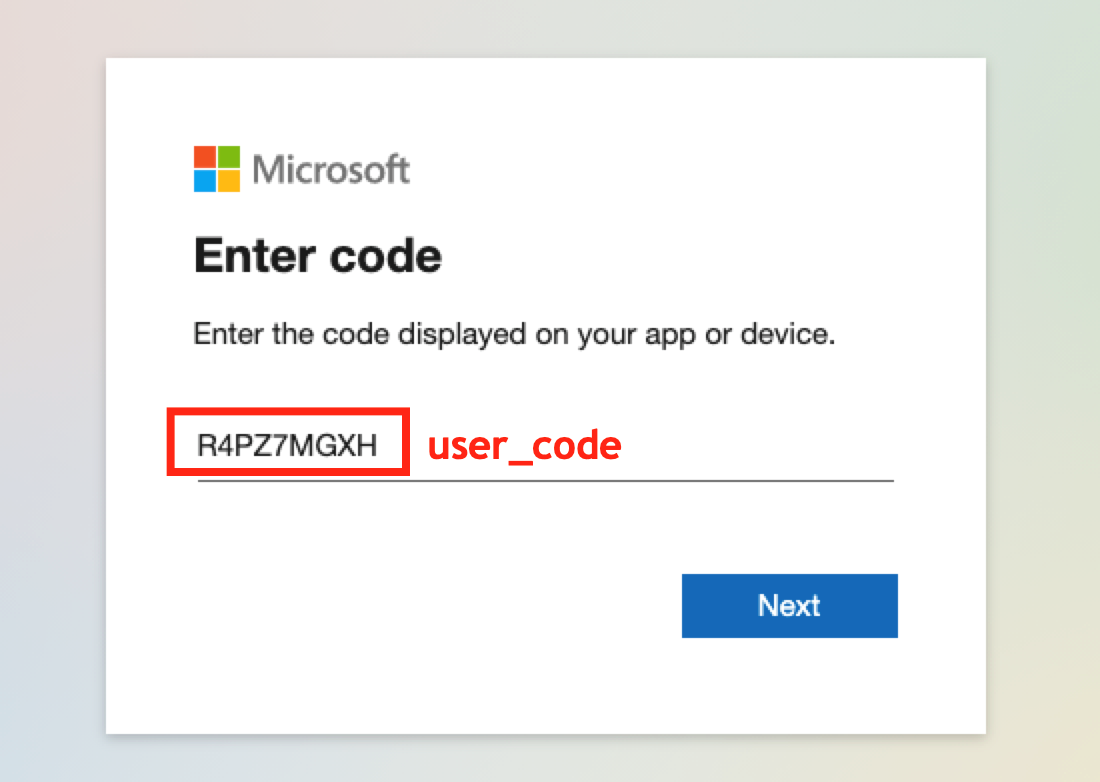Click the R4PZ7MGXH code text
The image size is (1100, 782).
tap(287, 446)
